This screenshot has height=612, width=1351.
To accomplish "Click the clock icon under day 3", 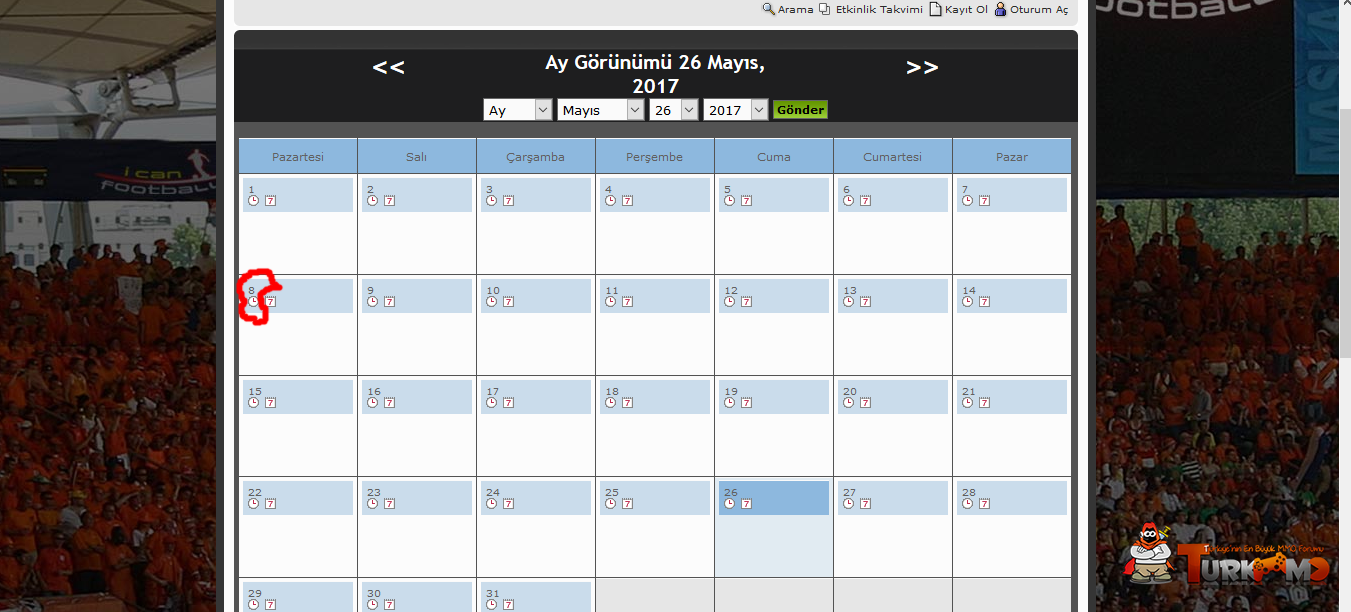I will click(492, 200).
